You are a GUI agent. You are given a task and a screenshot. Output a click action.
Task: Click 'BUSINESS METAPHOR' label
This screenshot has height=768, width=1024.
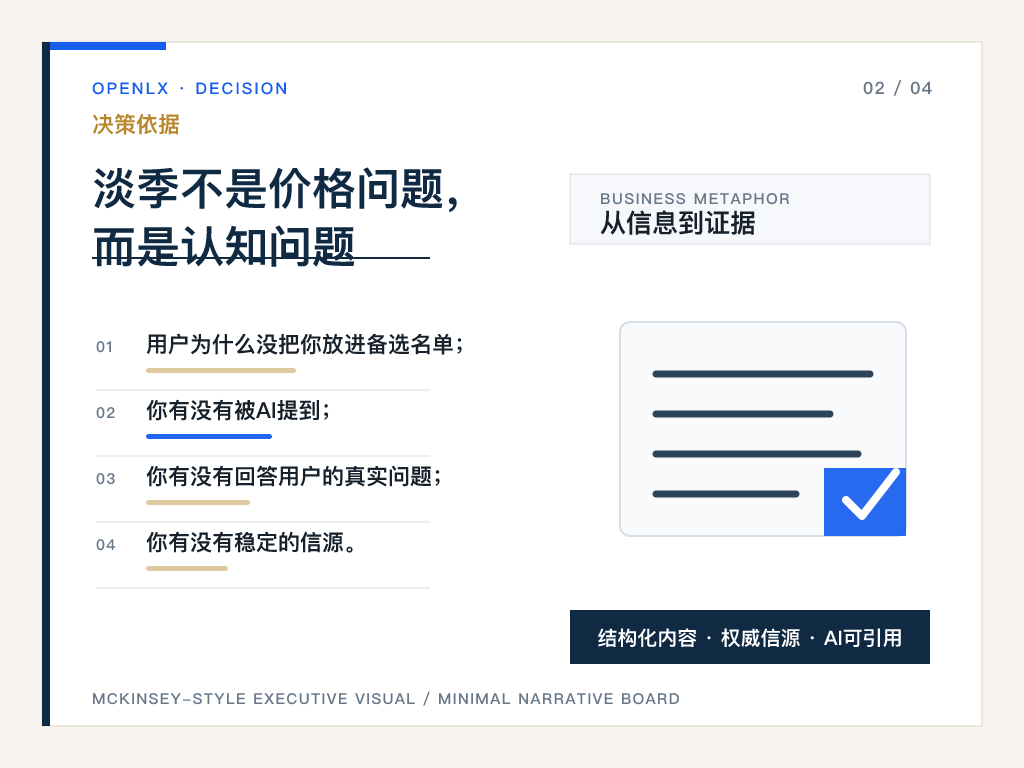click(x=695, y=199)
